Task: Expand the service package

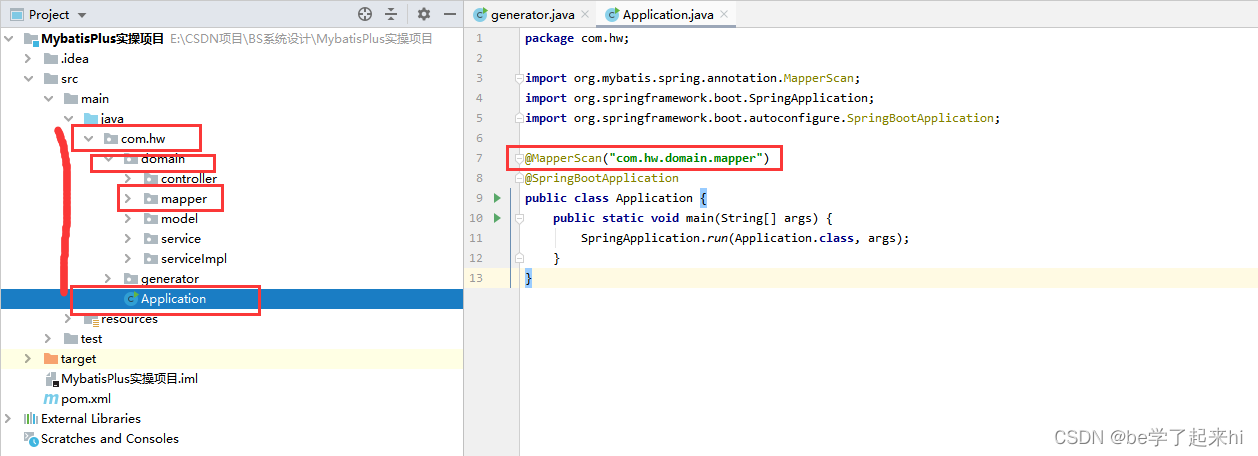Action: (128, 239)
